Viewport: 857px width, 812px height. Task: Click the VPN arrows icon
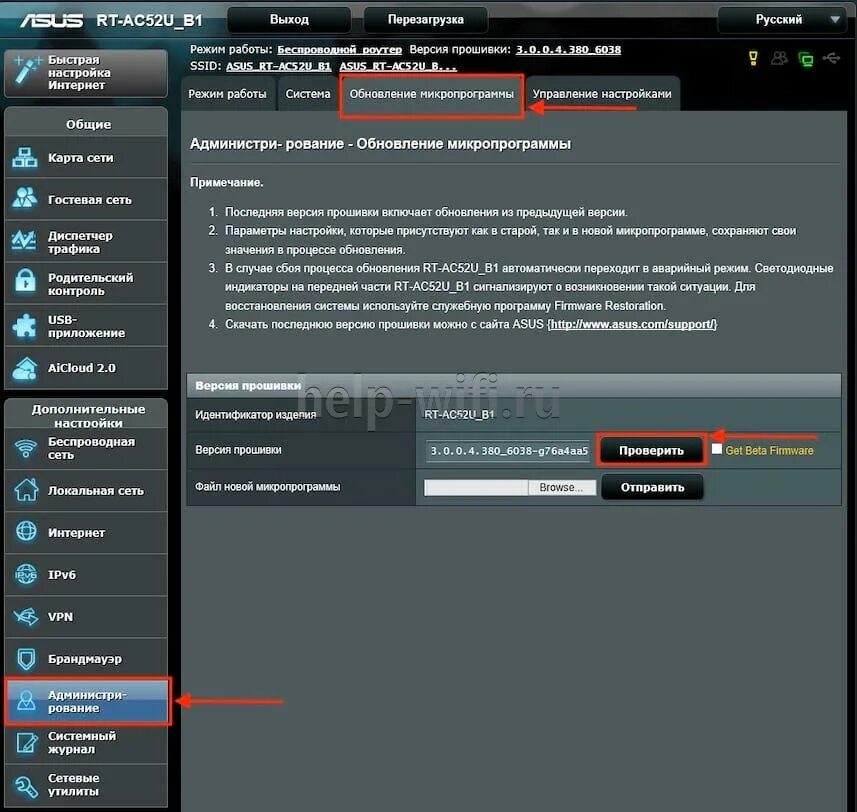[26, 616]
